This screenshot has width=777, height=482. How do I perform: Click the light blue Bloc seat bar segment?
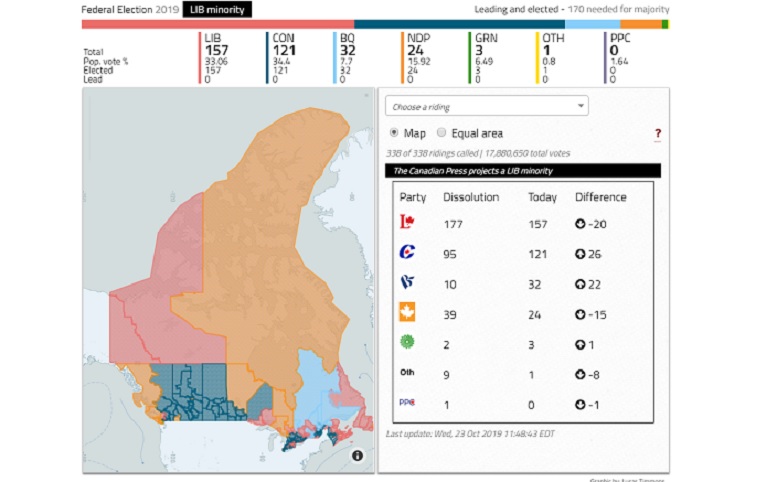pos(593,24)
